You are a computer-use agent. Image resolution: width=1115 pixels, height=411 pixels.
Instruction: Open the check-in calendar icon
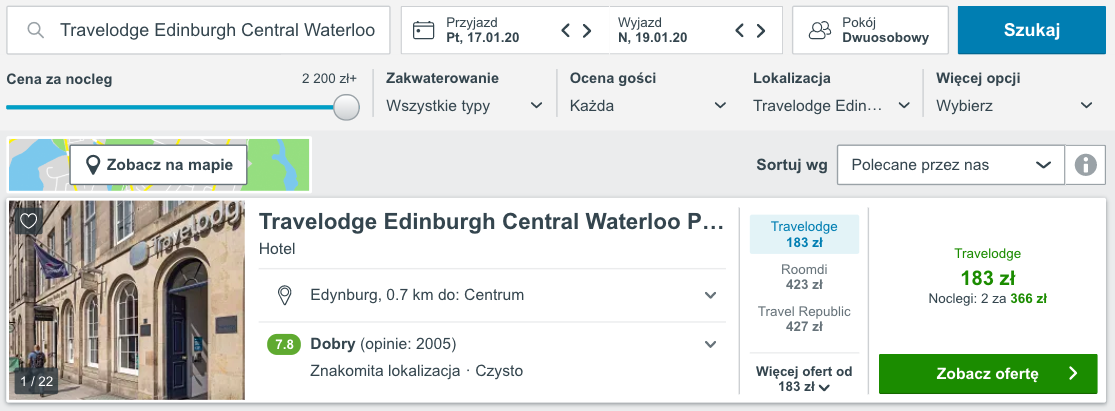click(424, 30)
